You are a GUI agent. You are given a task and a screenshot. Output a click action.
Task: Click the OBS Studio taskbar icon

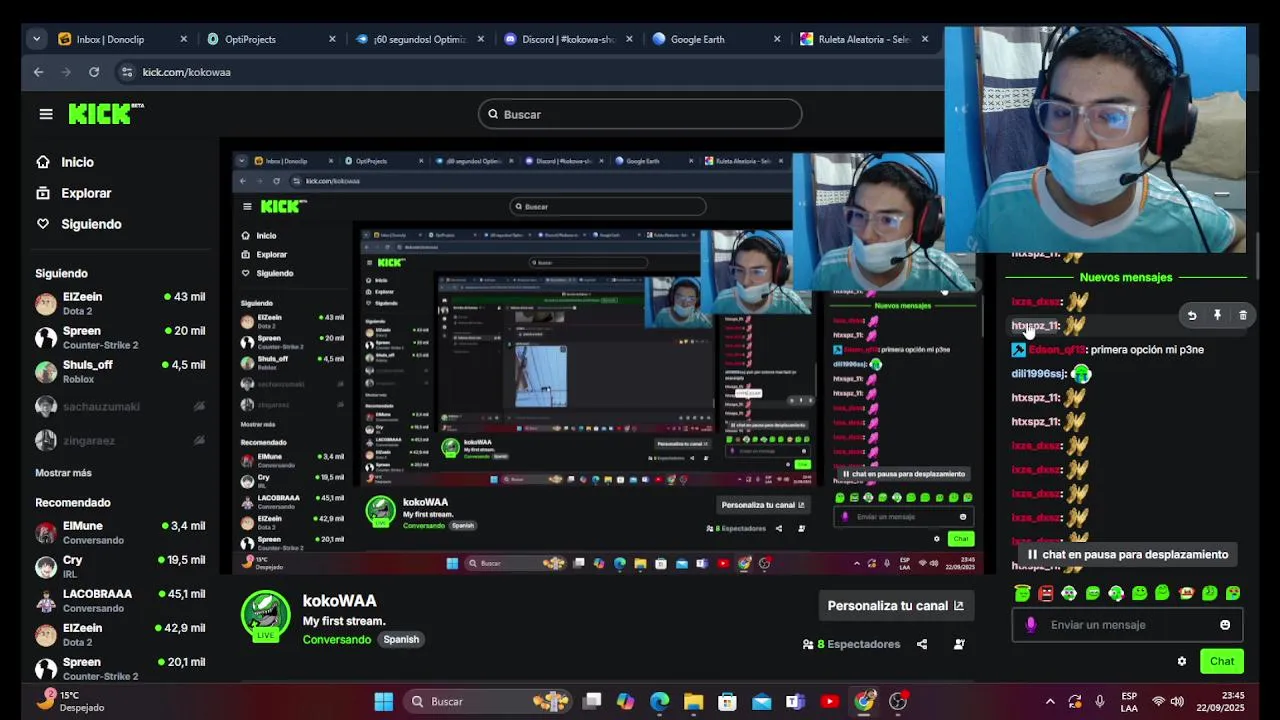(x=898, y=701)
